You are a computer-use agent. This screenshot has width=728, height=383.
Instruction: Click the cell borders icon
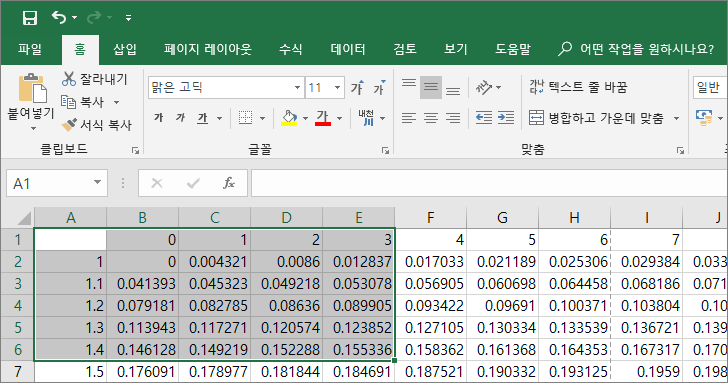(246, 118)
